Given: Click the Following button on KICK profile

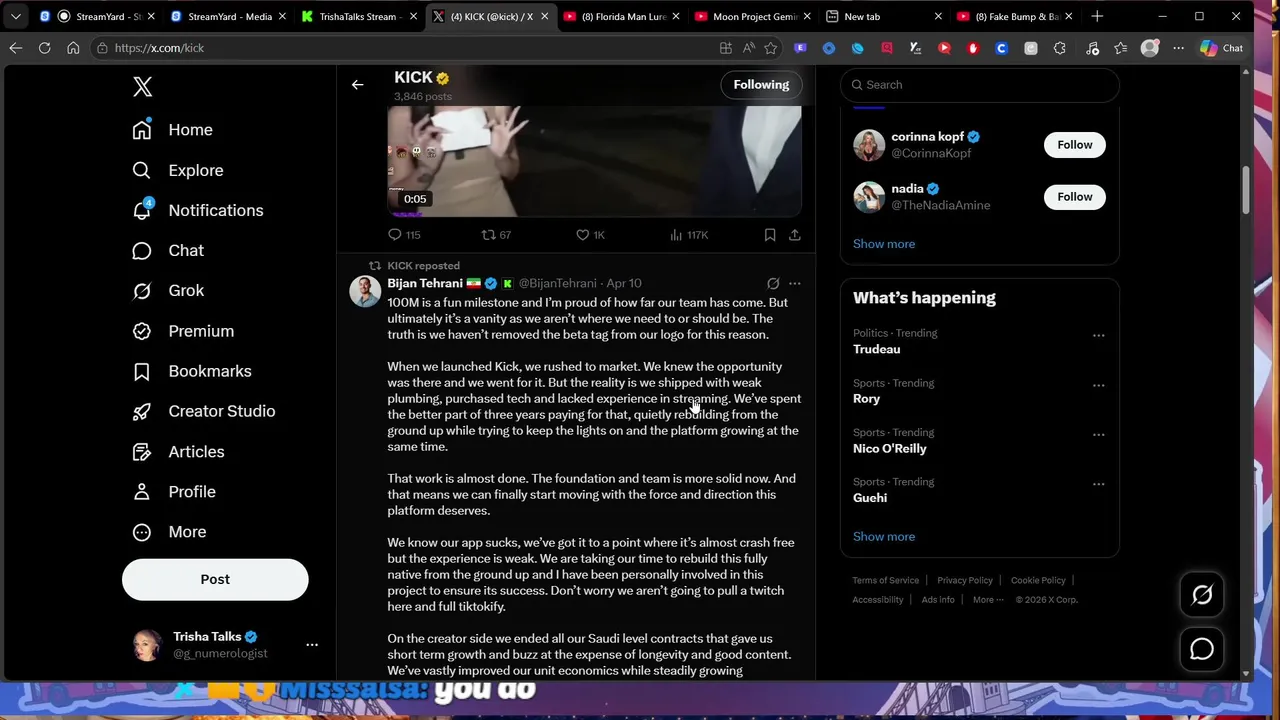Looking at the screenshot, I should [x=761, y=85].
